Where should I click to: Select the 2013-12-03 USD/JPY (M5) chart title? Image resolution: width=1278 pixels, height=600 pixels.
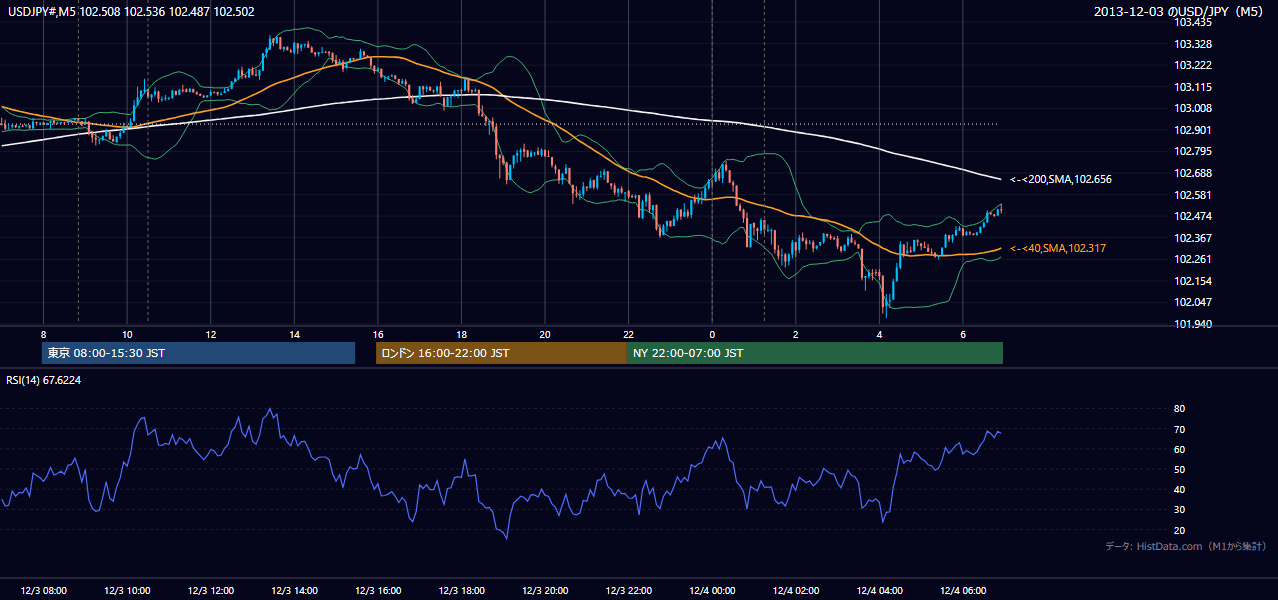(x=1180, y=12)
